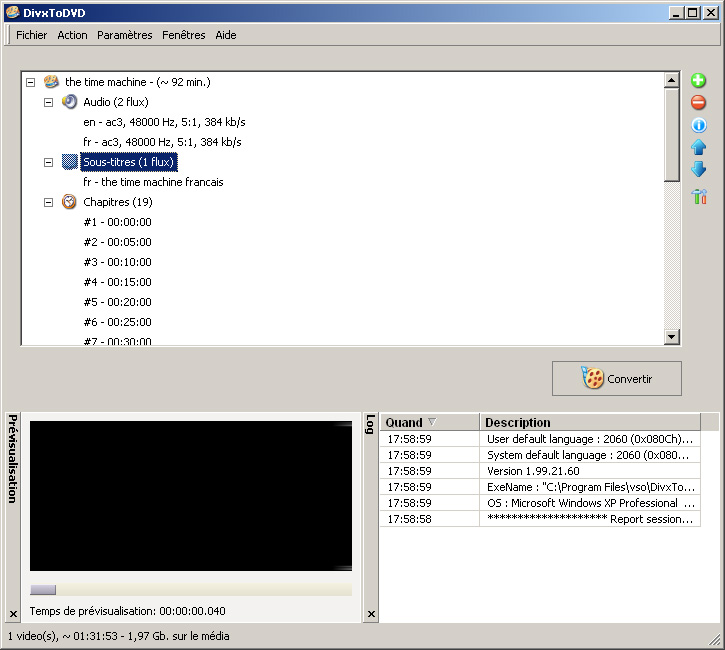The image size is (725, 650).
Task: Click Temps de prévisualisation time label
Action: coord(128,611)
